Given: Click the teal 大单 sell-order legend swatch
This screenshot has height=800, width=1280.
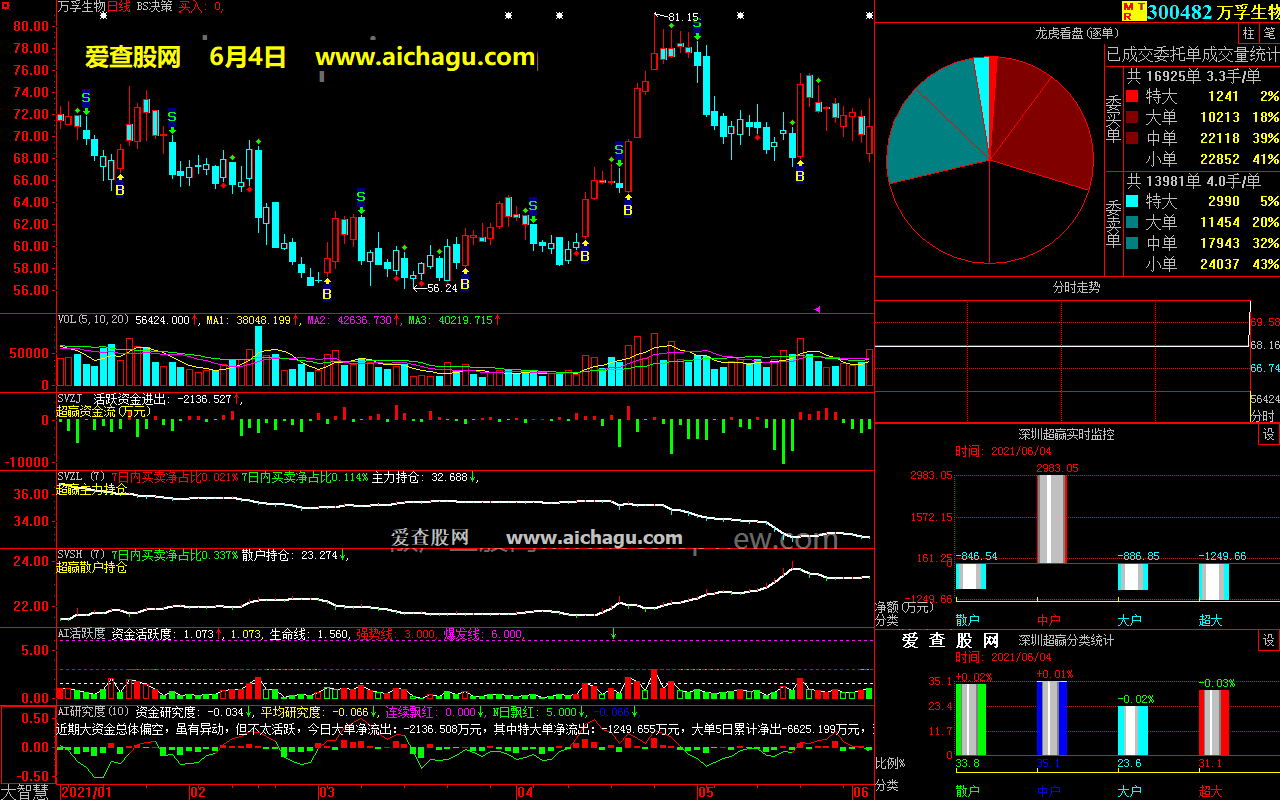Looking at the screenshot, I should (x=1132, y=222).
